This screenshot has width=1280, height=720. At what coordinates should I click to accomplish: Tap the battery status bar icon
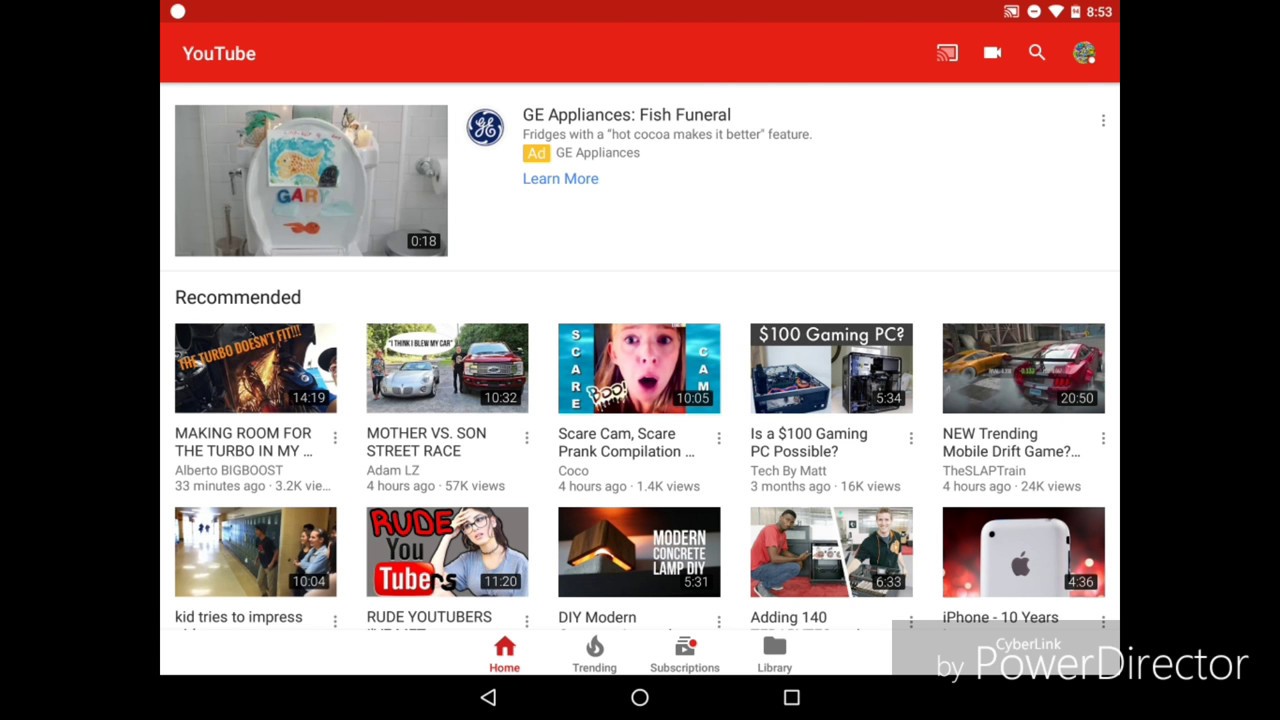pos(1076,12)
